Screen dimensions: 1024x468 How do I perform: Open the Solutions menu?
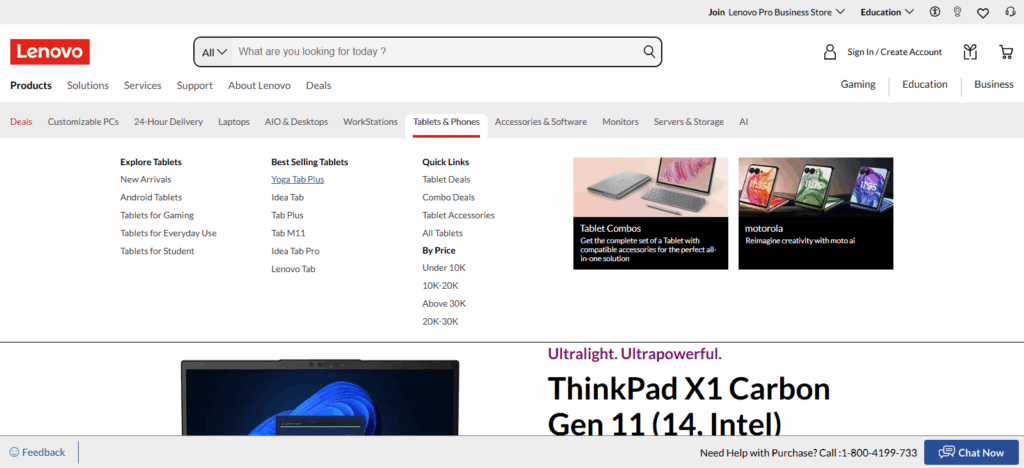tap(88, 86)
